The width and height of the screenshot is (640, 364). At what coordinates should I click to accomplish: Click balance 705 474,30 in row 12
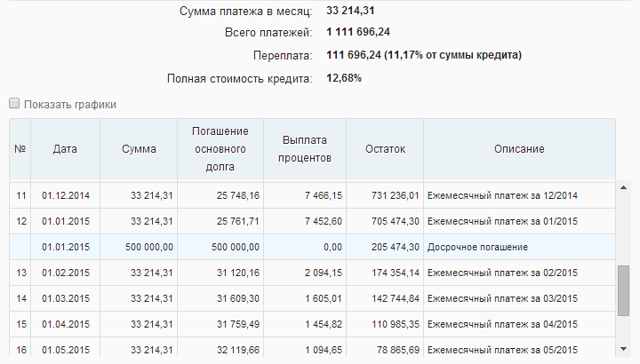coord(395,222)
